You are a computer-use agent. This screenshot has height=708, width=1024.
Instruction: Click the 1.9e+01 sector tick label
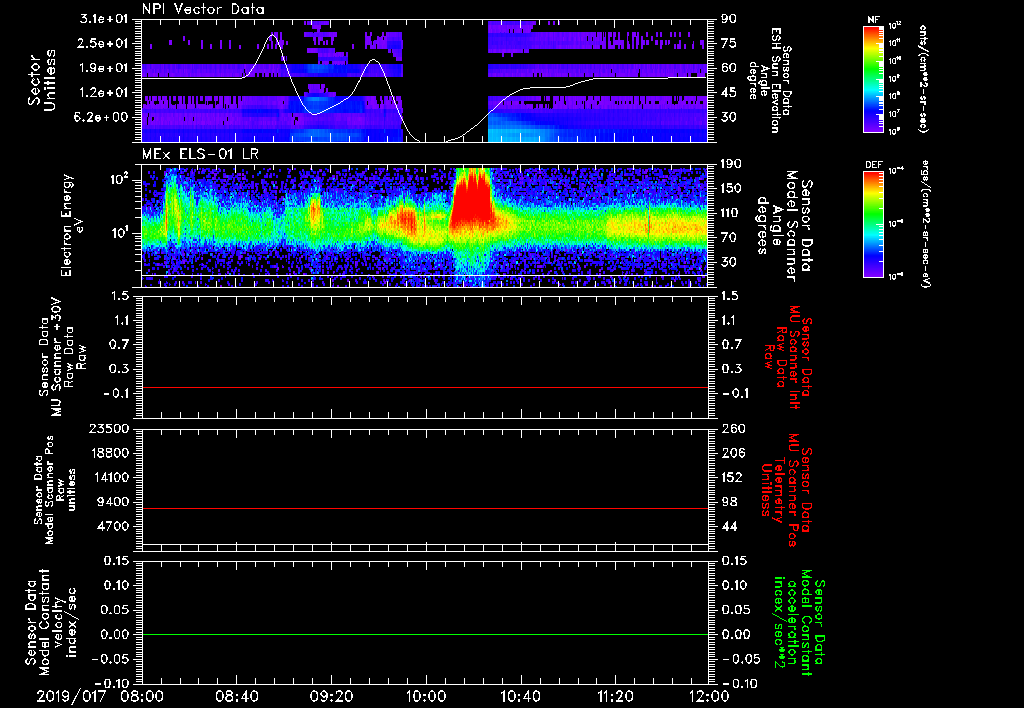(x=104, y=68)
